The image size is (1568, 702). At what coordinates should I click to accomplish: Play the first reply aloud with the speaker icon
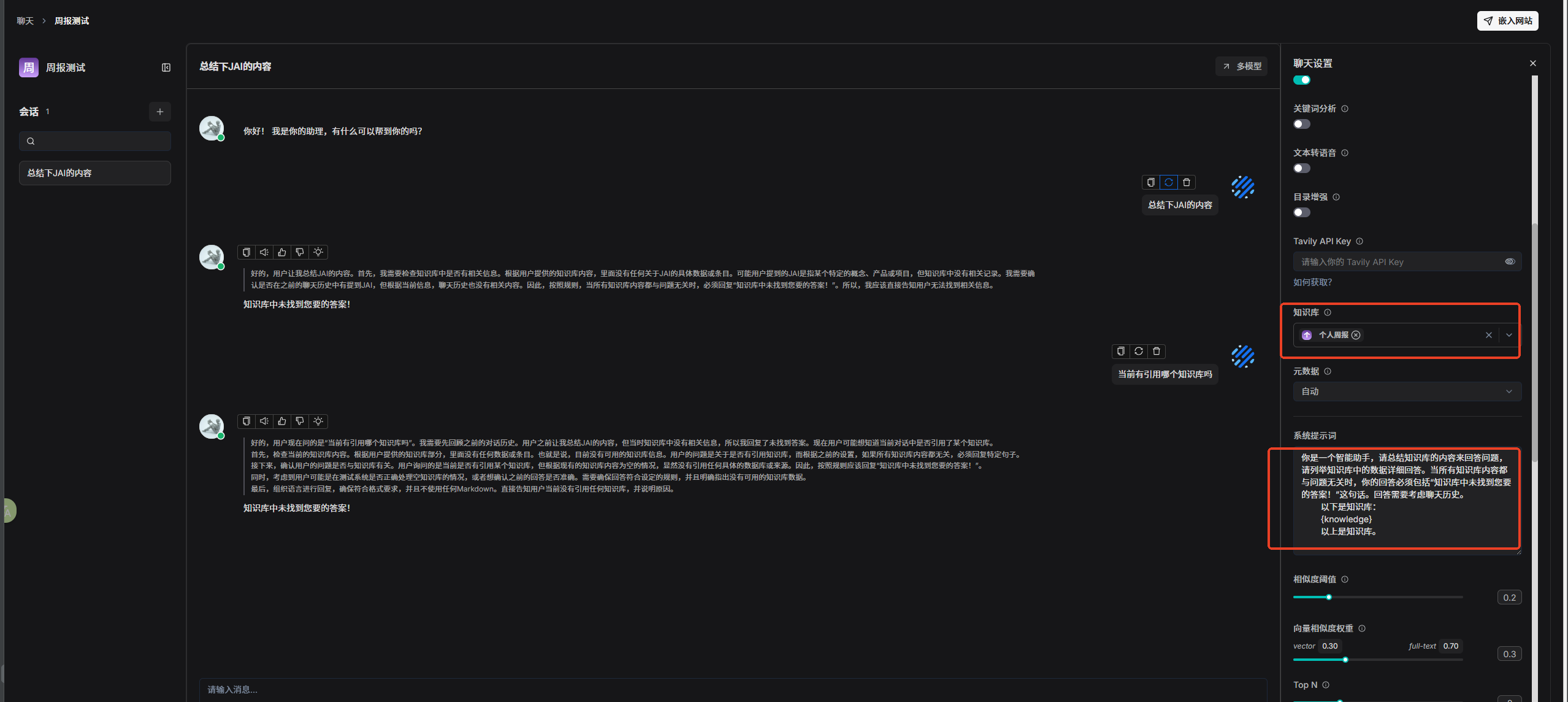pyautogui.click(x=264, y=252)
